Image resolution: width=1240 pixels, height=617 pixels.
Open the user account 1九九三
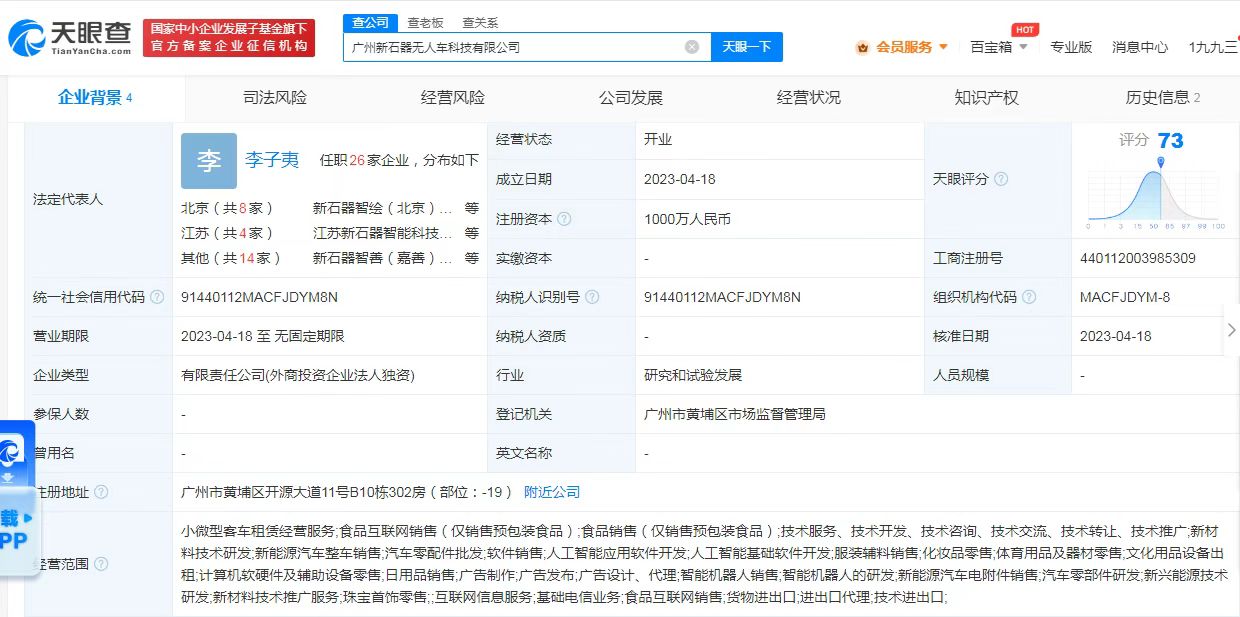pyautogui.click(x=1213, y=47)
